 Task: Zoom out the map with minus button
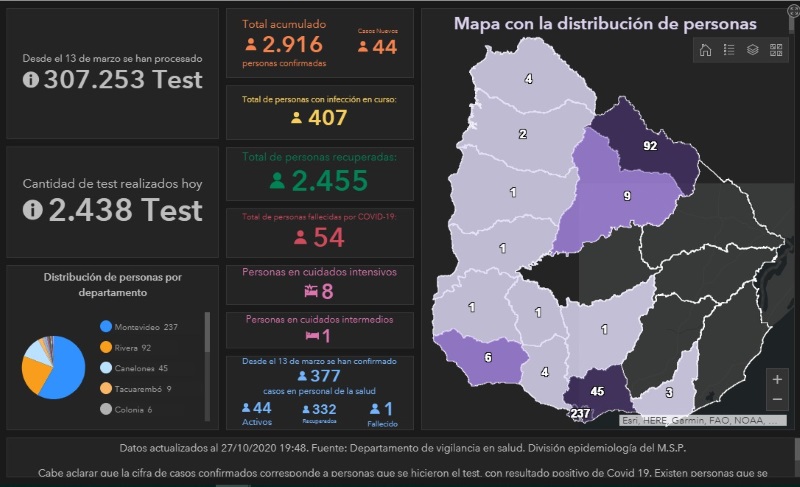tap(777, 400)
